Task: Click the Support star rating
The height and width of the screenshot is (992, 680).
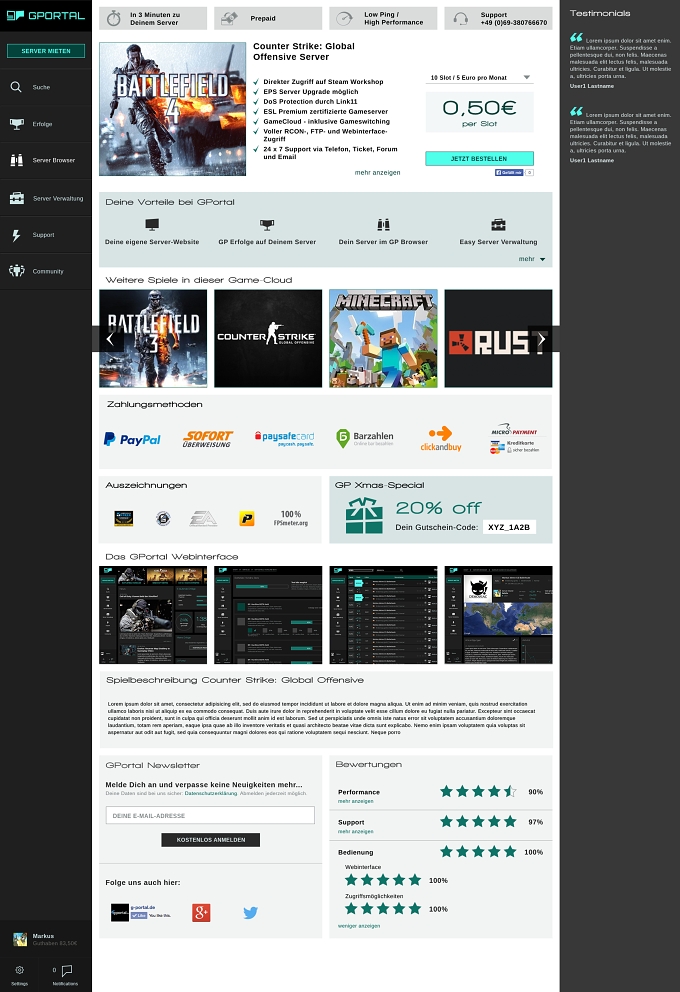Action: click(x=478, y=821)
